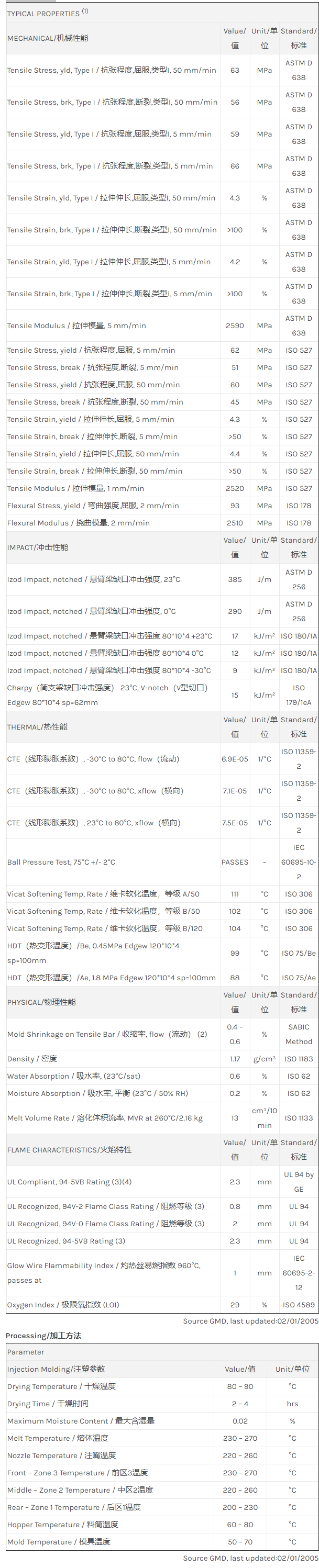Click the Processing/加工方法 heading
This screenshot has width=319, height=1568.
pos(43,1336)
